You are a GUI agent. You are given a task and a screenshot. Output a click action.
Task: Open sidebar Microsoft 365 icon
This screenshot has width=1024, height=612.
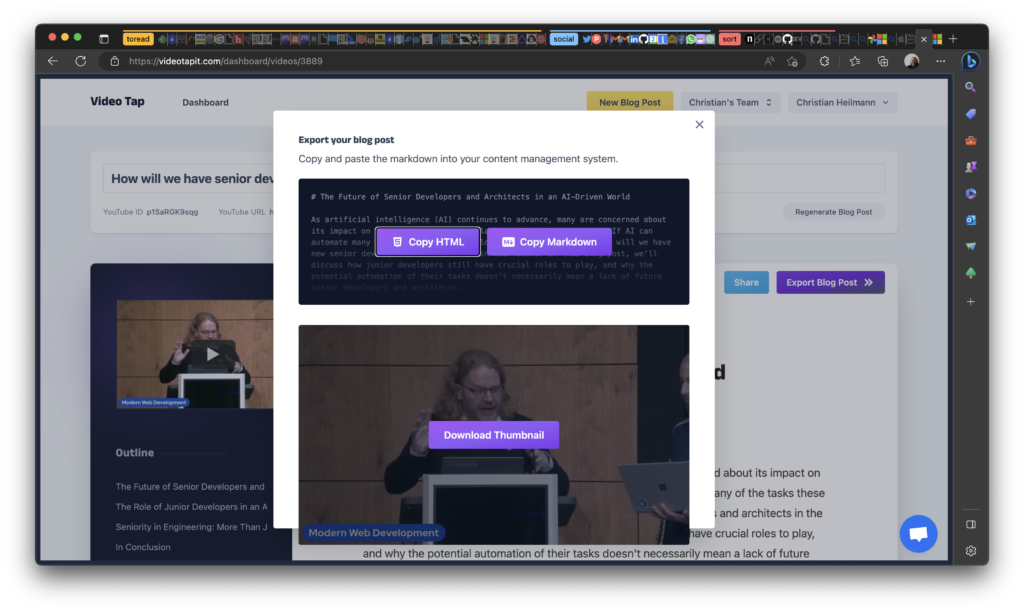tap(970, 193)
